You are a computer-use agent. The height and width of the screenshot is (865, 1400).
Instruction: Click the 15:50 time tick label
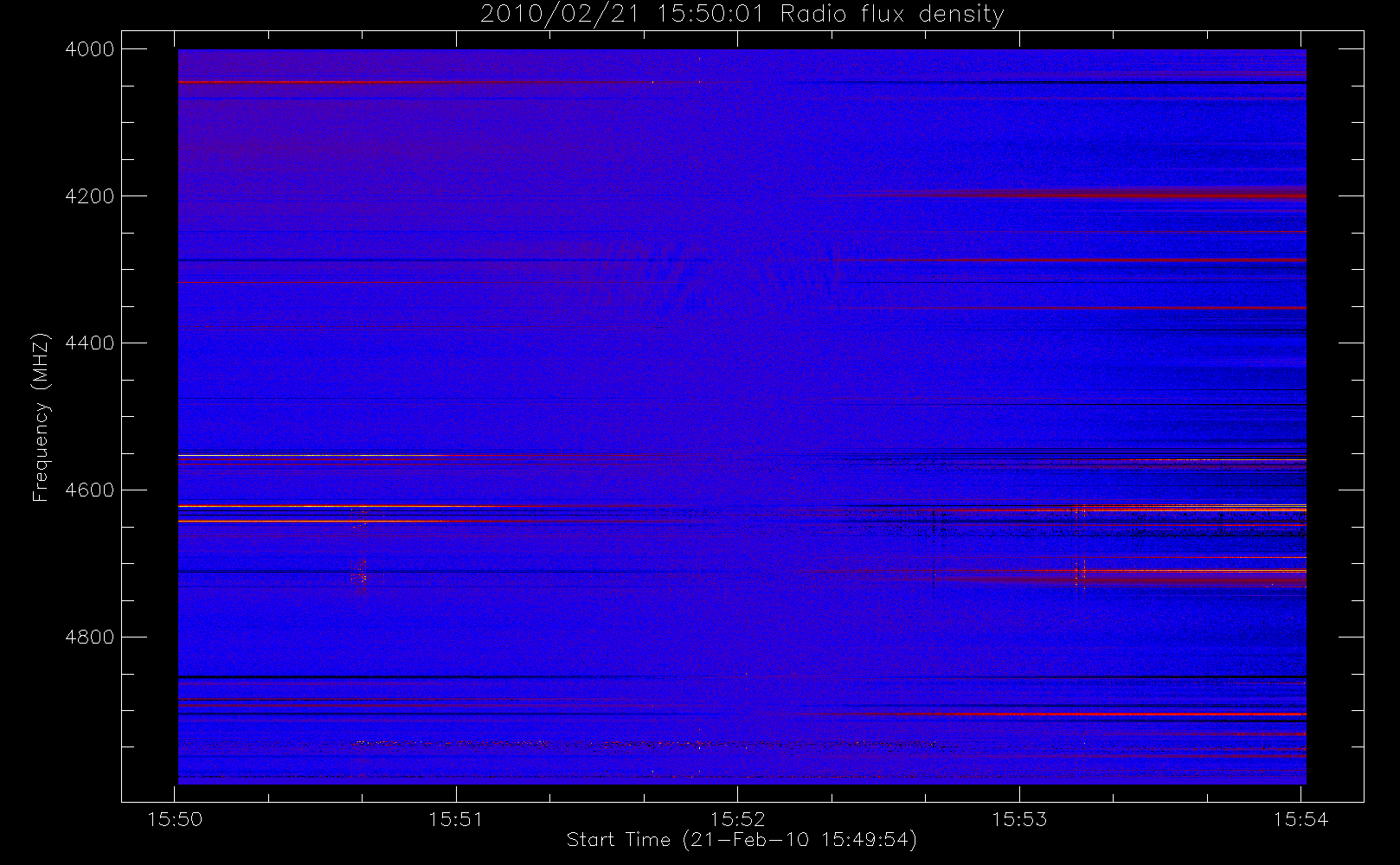click(175, 819)
